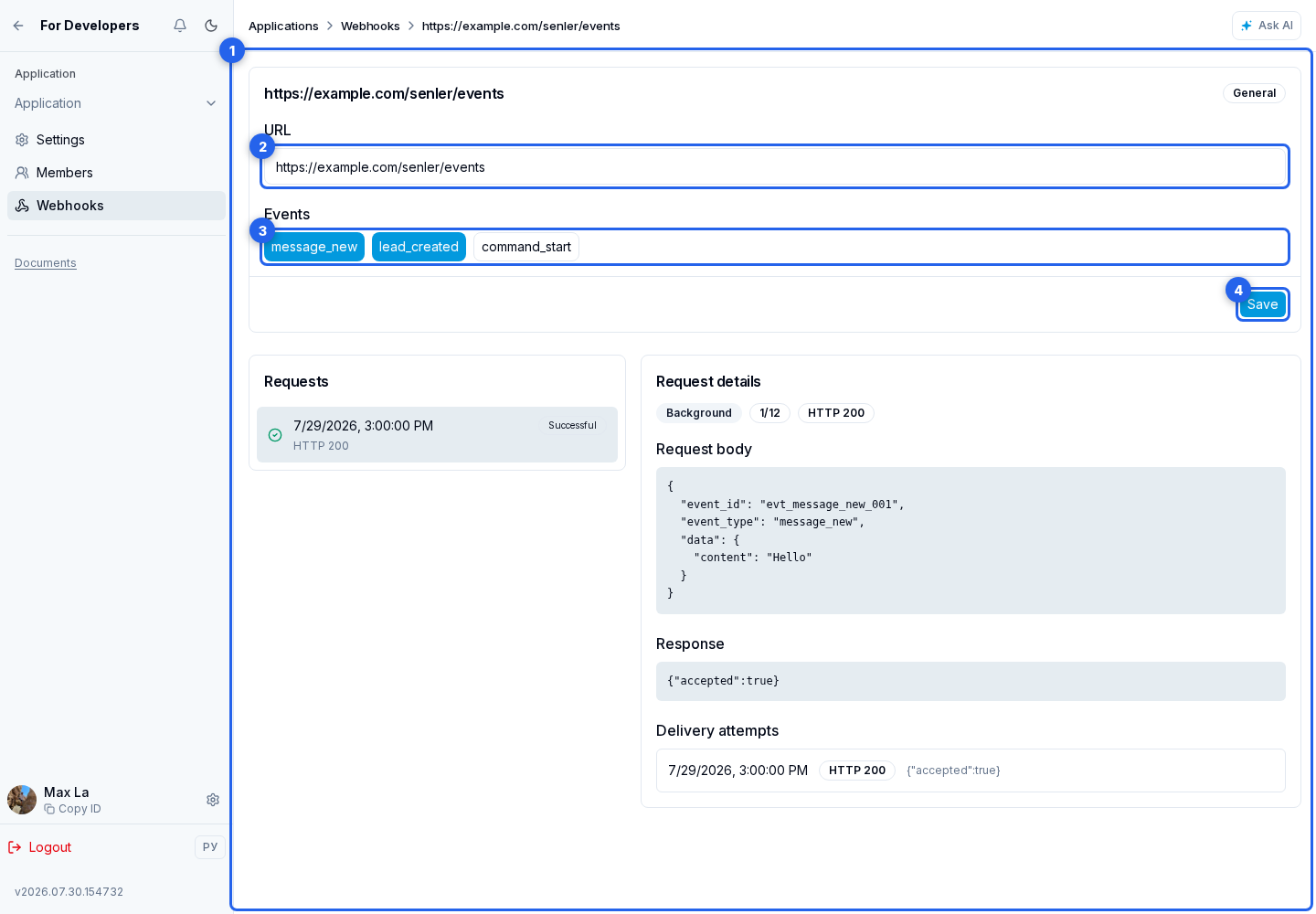This screenshot has height=914, width=1316.
Task: Select the delivery attempt 7/29/2026 row
Action: pos(971,771)
